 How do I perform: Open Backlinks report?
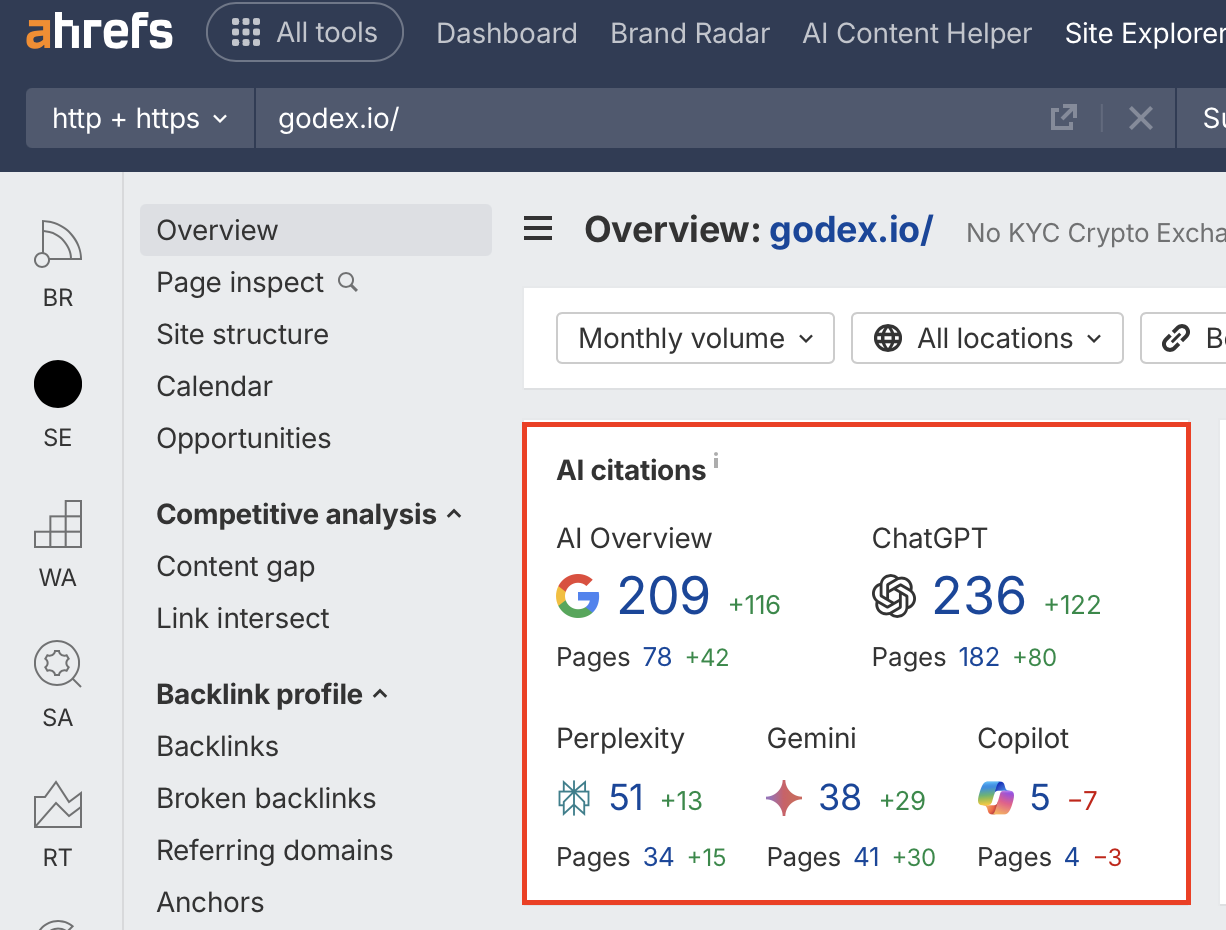pyautogui.click(x=218, y=746)
